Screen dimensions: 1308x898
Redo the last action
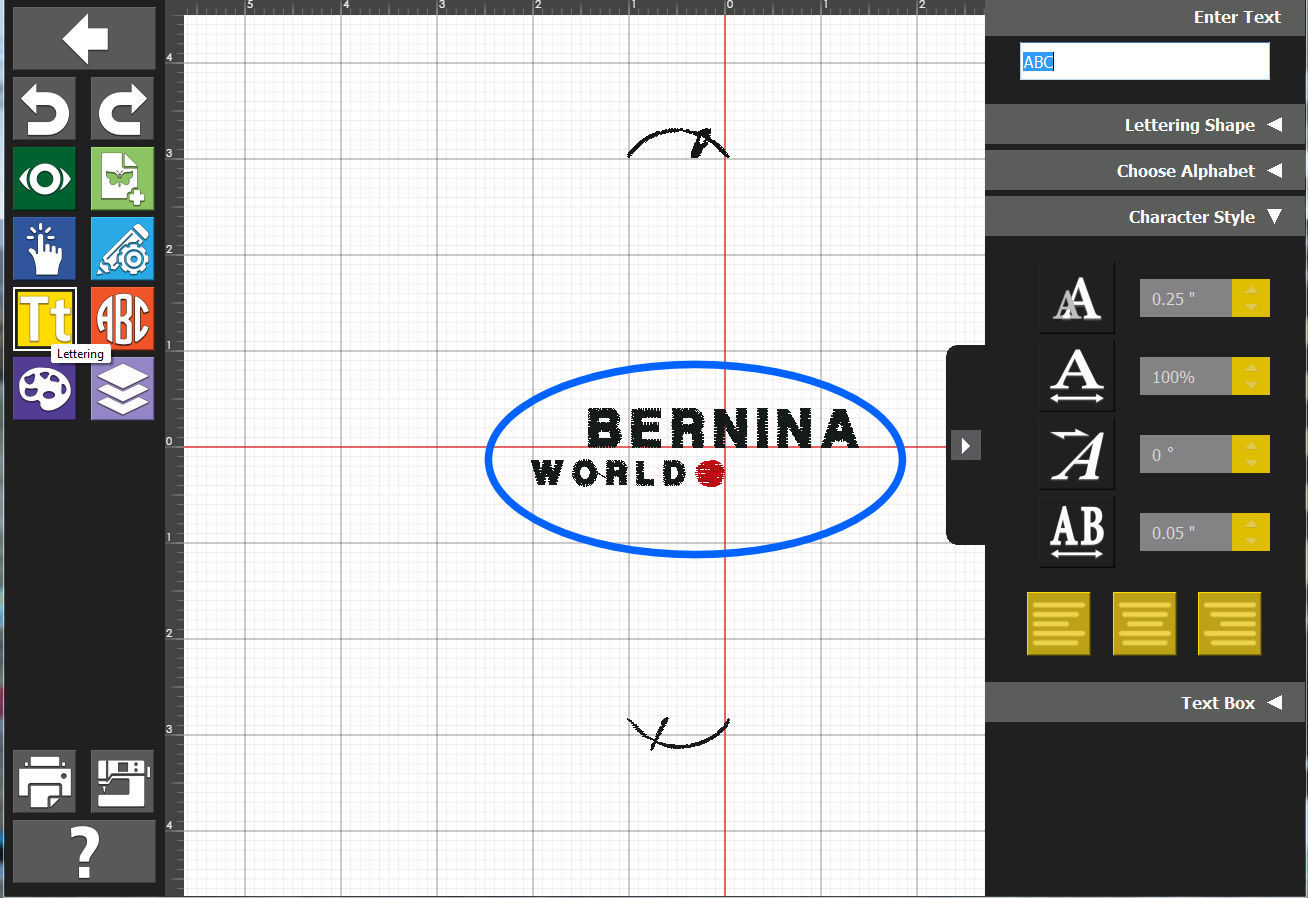click(x=123, y=109)
